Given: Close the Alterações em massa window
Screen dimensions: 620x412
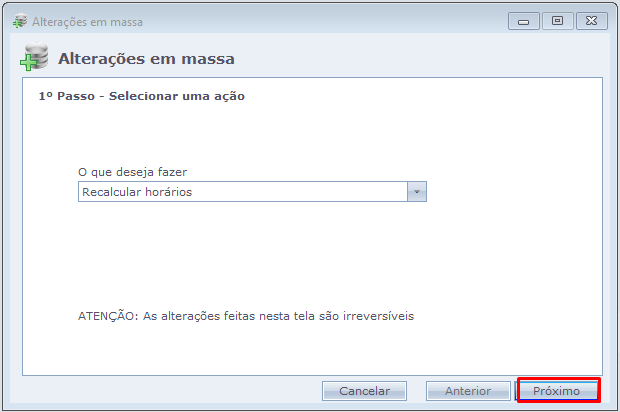Looking at the screenshot, I should (590, 20).
